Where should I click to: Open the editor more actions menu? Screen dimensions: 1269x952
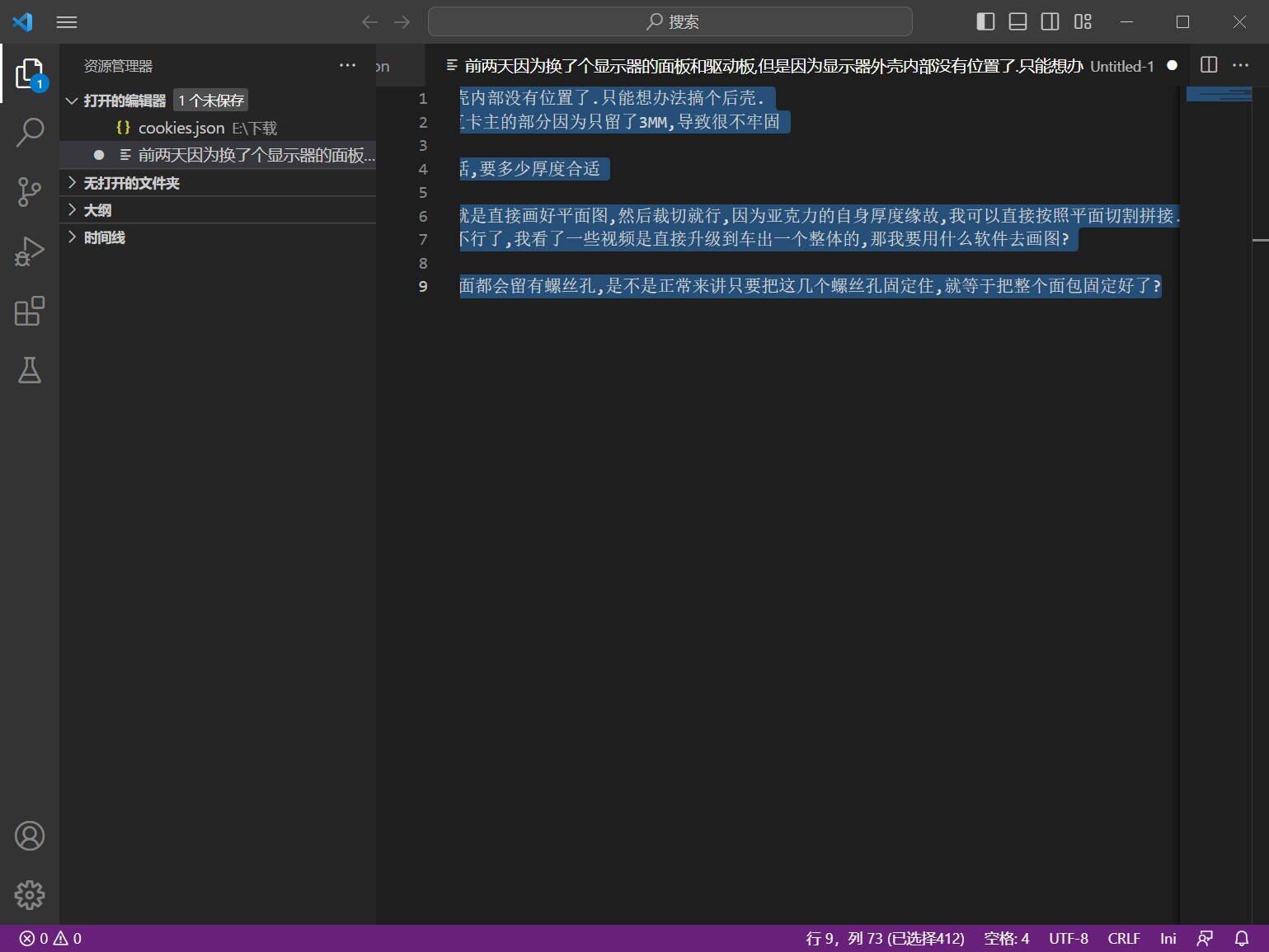pyautogui.click(x=1240, y=65)
